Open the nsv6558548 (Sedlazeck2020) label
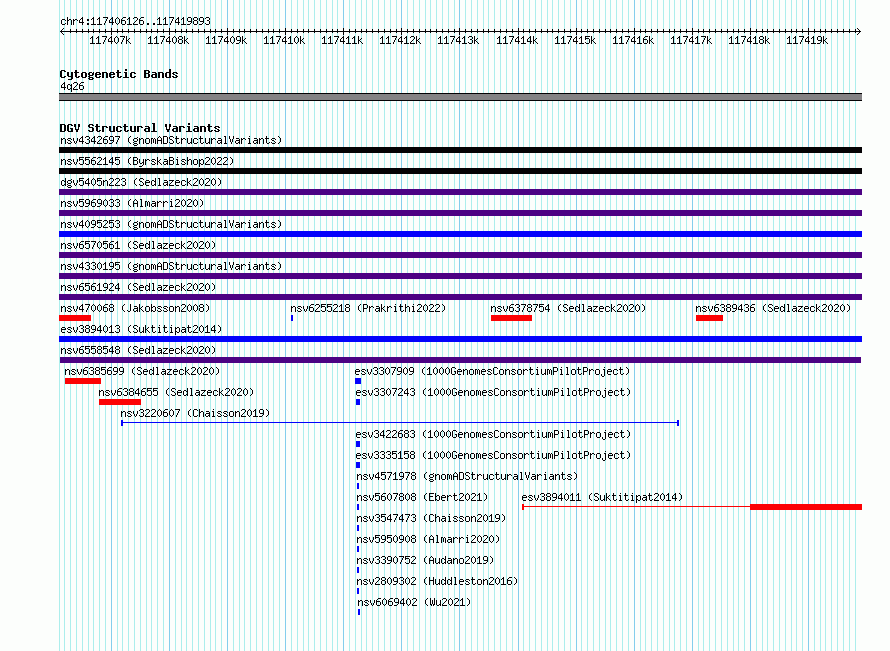 [x=138, y=350]
